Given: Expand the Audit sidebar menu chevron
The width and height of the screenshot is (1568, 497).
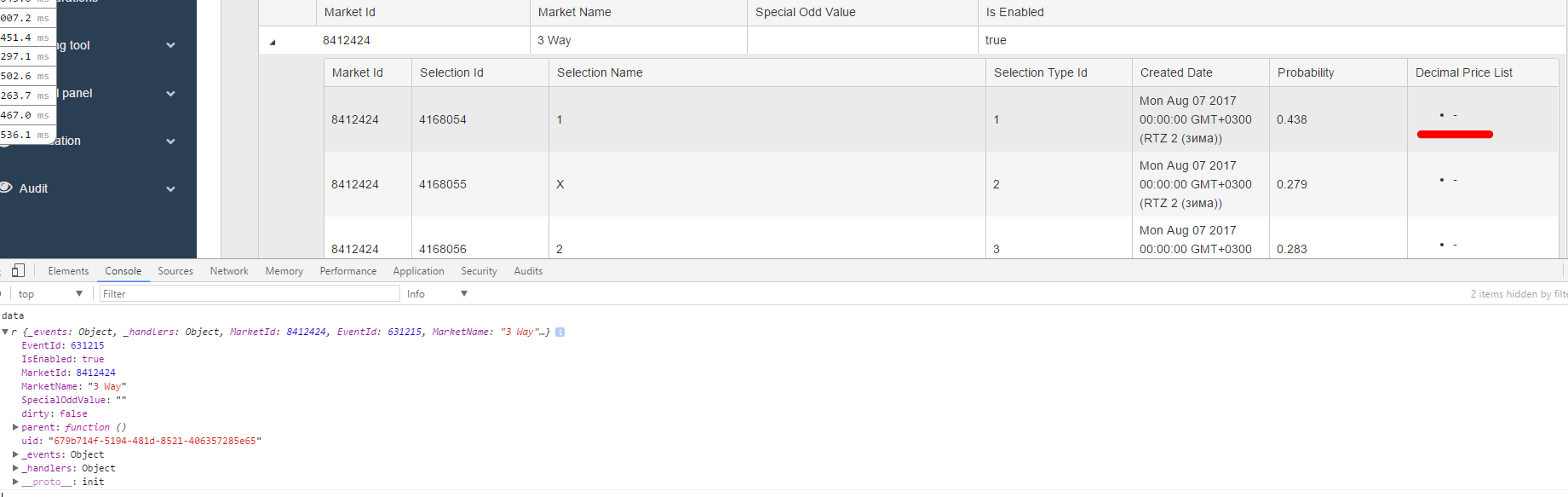Looking at the screenshot, I should 170,188.
